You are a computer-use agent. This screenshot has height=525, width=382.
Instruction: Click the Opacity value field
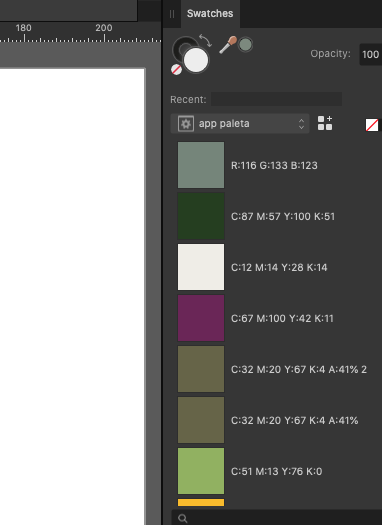coord(370,54)
